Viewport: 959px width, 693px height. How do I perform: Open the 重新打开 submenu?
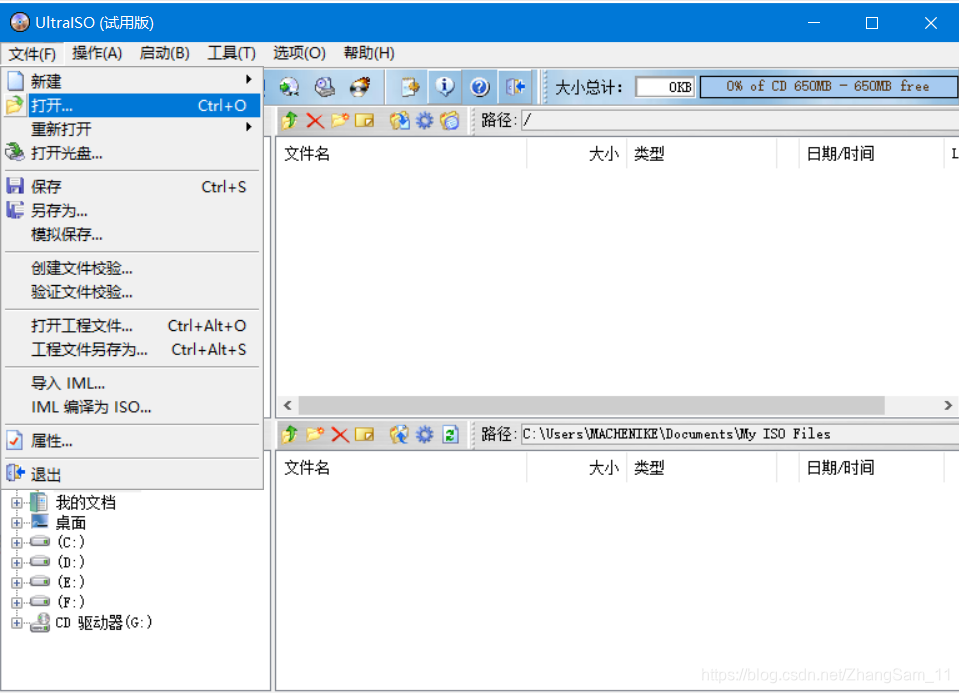click(132, 128)
